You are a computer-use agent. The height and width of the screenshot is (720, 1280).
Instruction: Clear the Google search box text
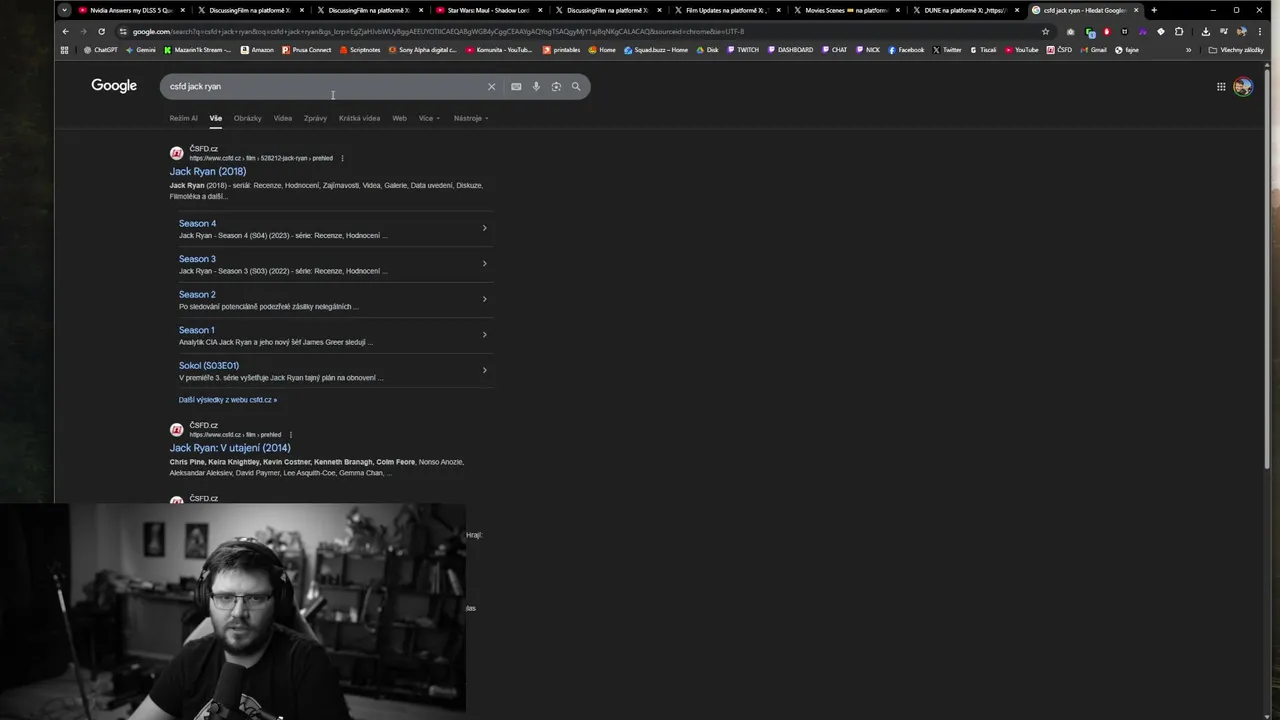pos(491,86)
